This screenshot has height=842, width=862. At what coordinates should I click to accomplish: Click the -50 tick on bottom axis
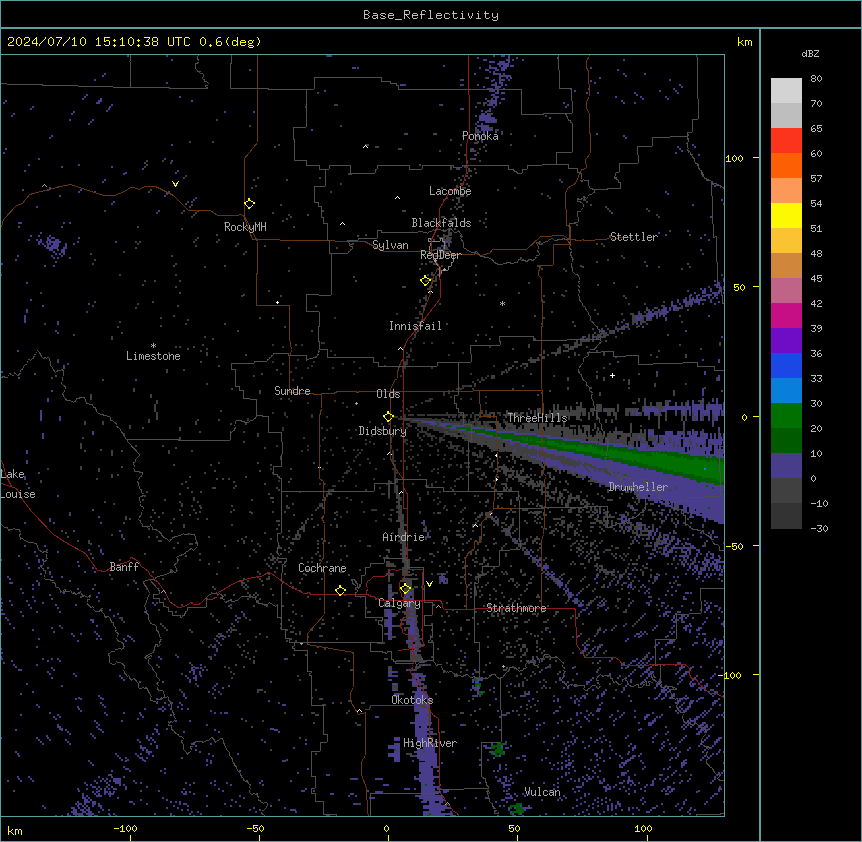click(255, 828)
